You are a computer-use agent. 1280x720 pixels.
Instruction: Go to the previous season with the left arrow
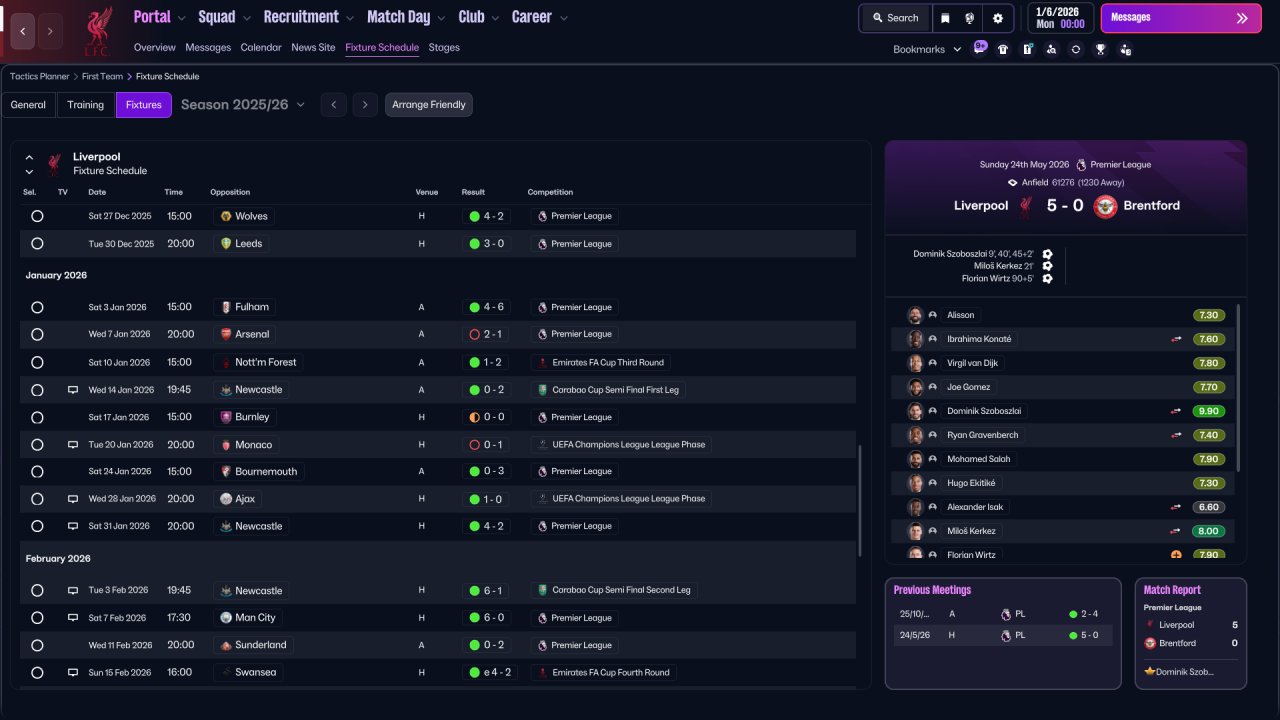click(333, 105)
